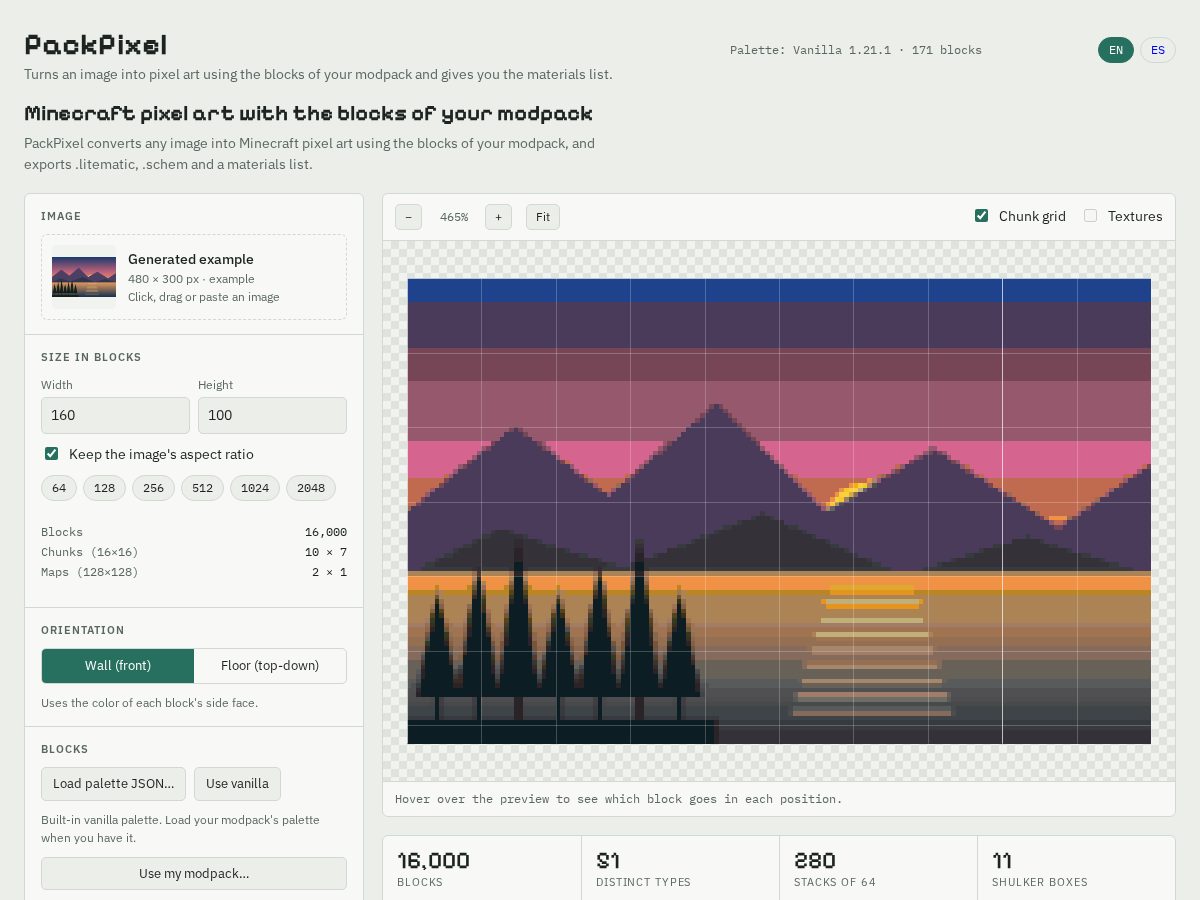Choose the 128 size preset
The height and width of the screenshot is (900, 1200).
[104, 488]
